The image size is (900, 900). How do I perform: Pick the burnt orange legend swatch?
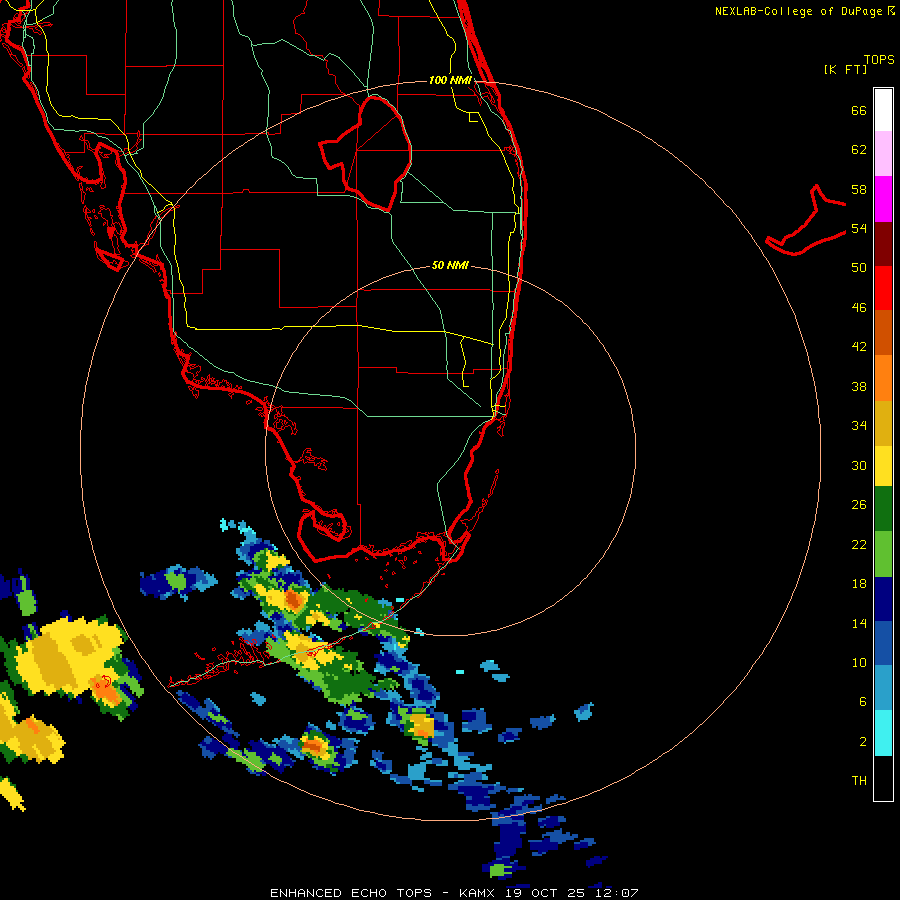tap(883, 332)
